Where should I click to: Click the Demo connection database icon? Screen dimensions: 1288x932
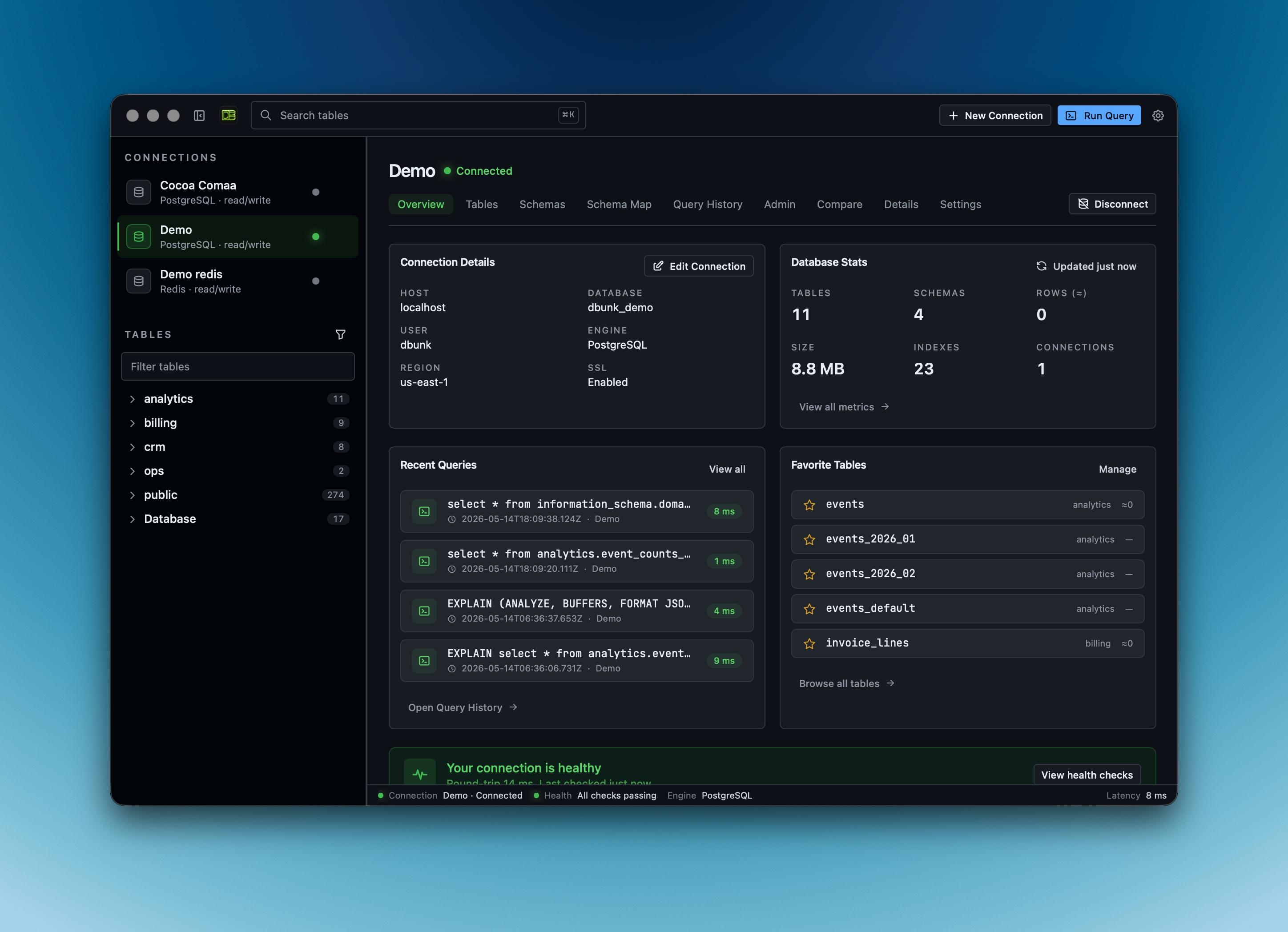pos(139,236)
